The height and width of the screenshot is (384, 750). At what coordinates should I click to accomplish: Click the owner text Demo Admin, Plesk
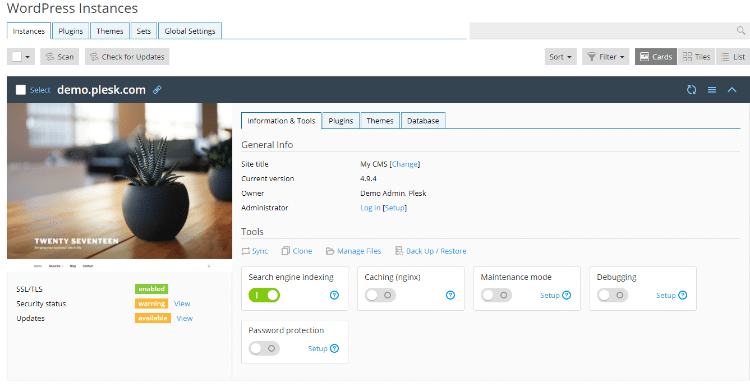click(x=393, y=193)
